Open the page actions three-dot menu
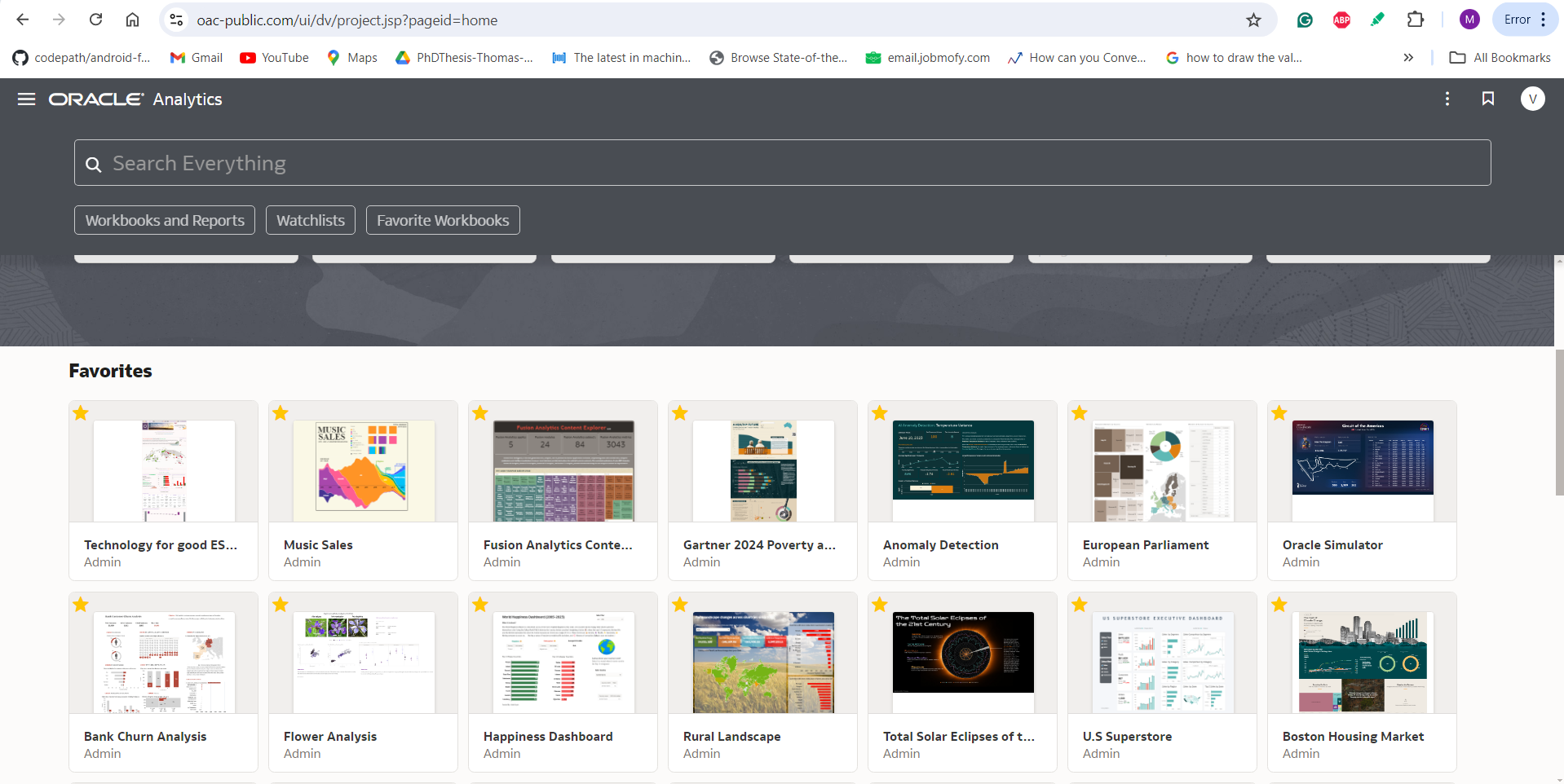 (1447, 99)
